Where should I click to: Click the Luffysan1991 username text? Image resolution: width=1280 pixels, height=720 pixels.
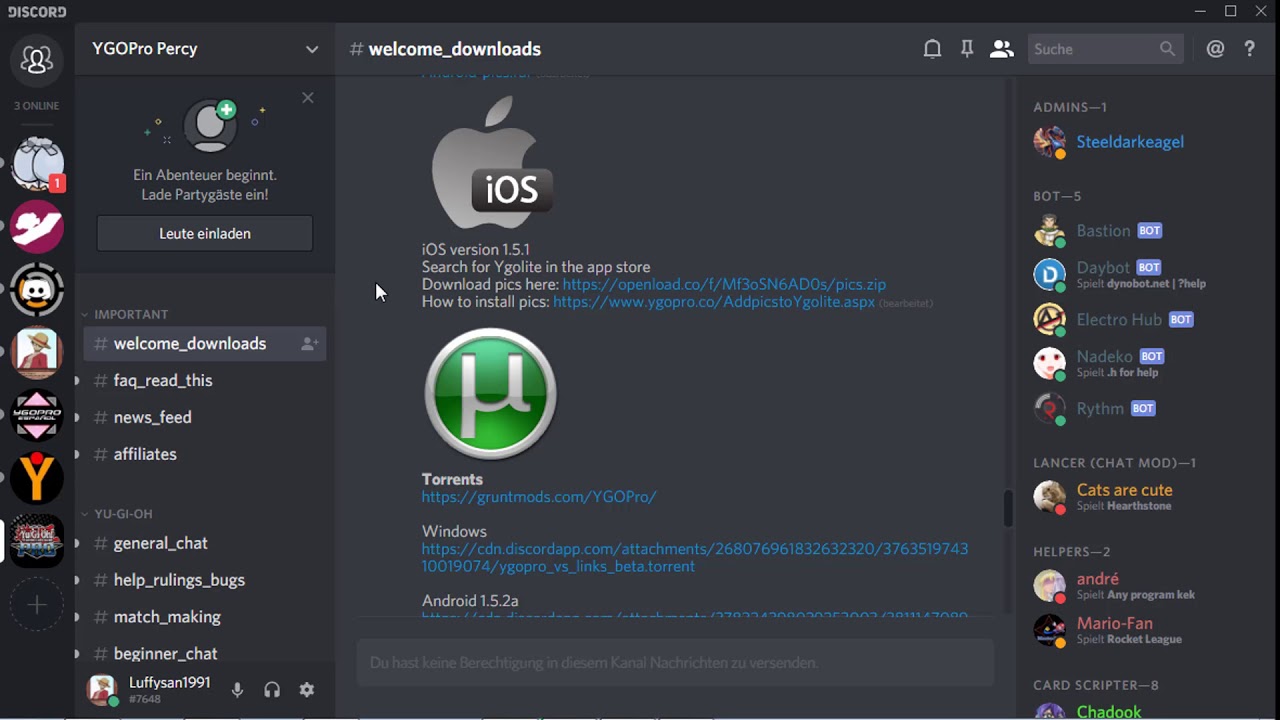(169, 683)
